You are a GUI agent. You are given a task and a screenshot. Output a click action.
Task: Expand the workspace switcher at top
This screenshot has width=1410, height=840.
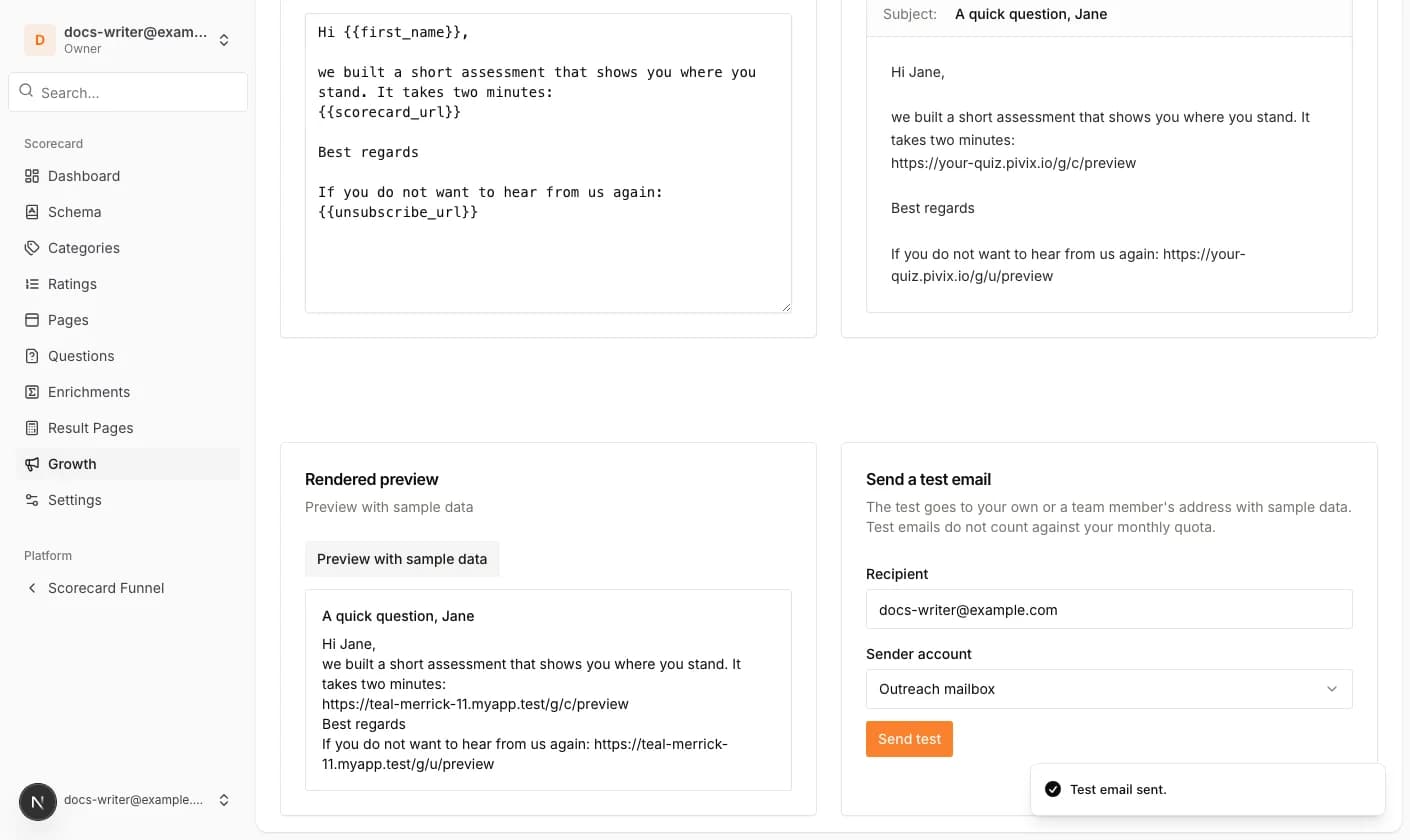[128, 40]
